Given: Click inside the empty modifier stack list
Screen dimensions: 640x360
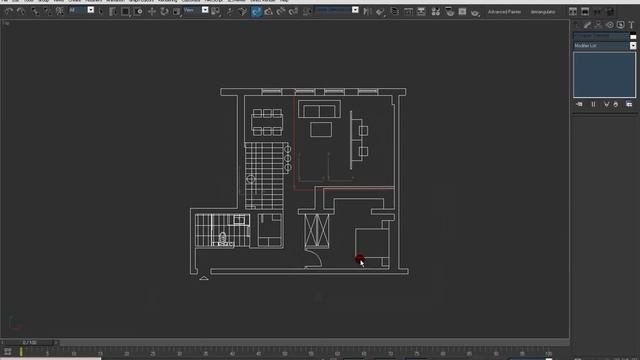Looking at the screenshot, I should click(604, 75).
